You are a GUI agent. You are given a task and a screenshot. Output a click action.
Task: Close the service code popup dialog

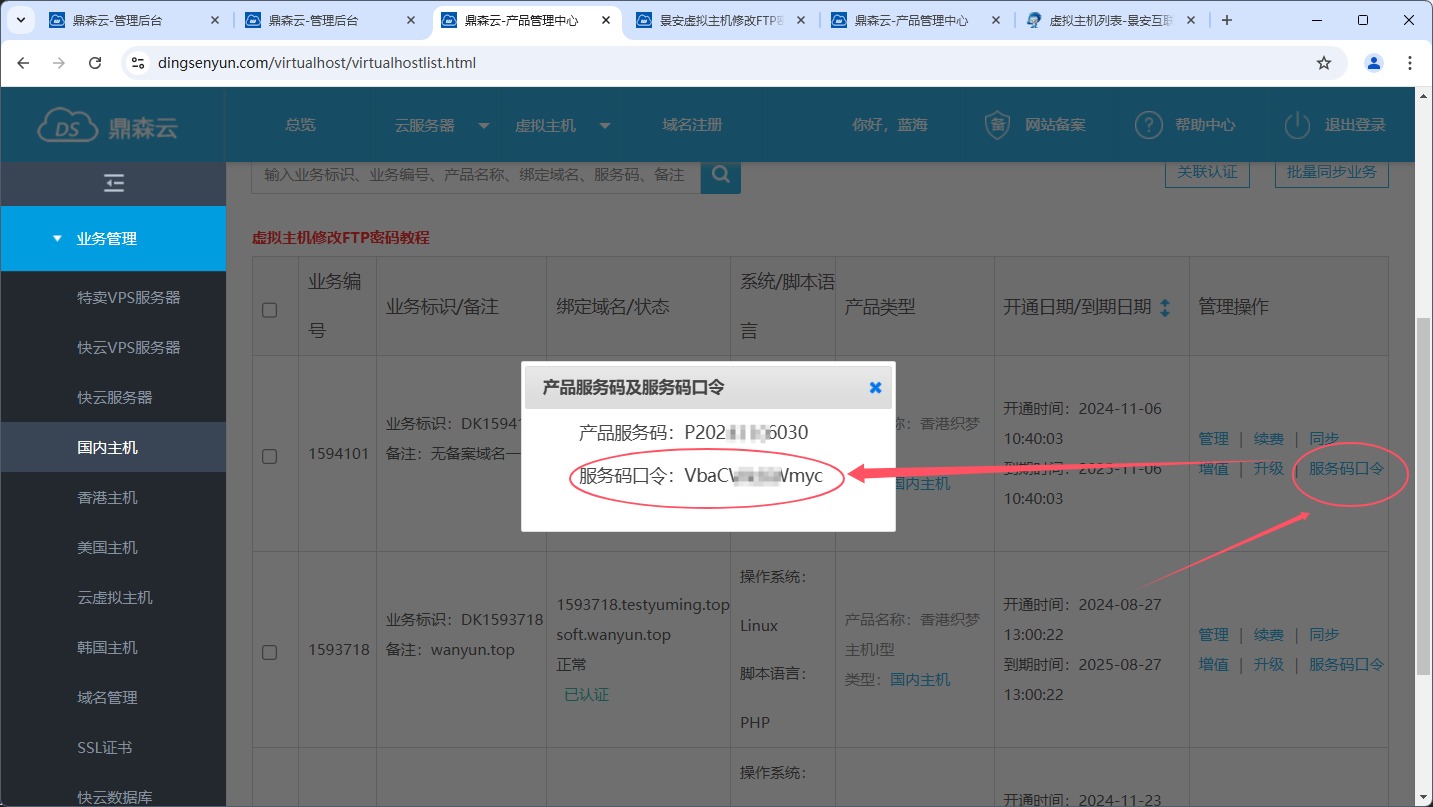(875, 387)
